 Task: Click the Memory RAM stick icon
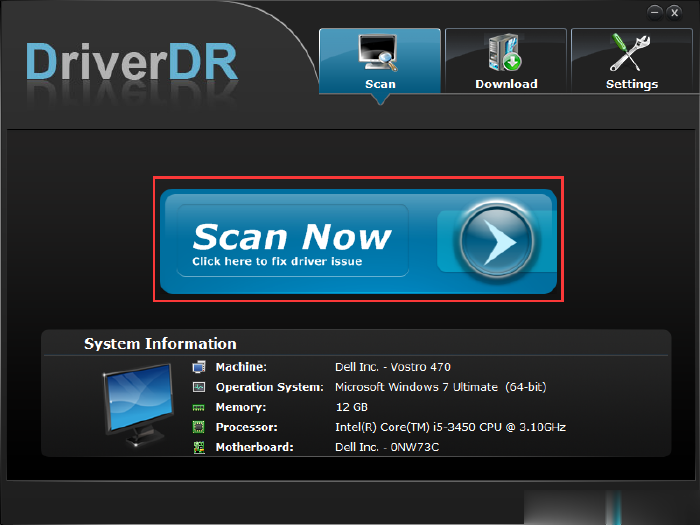(199, 407)
